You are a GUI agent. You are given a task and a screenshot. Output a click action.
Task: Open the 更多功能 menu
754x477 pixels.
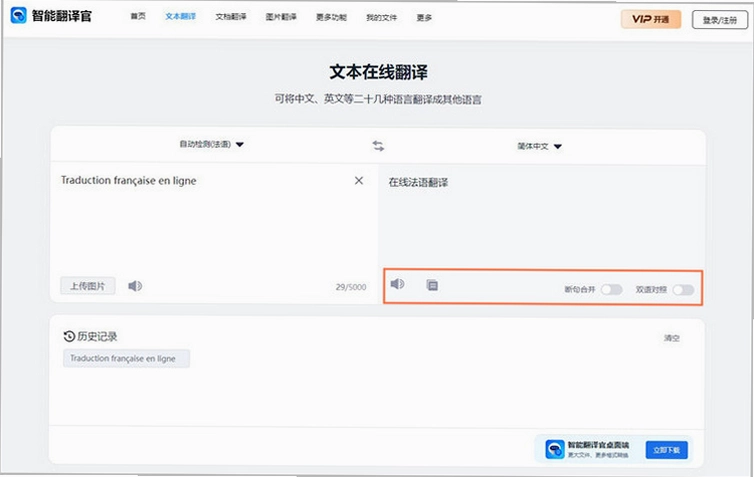click(x=331, y=17)
